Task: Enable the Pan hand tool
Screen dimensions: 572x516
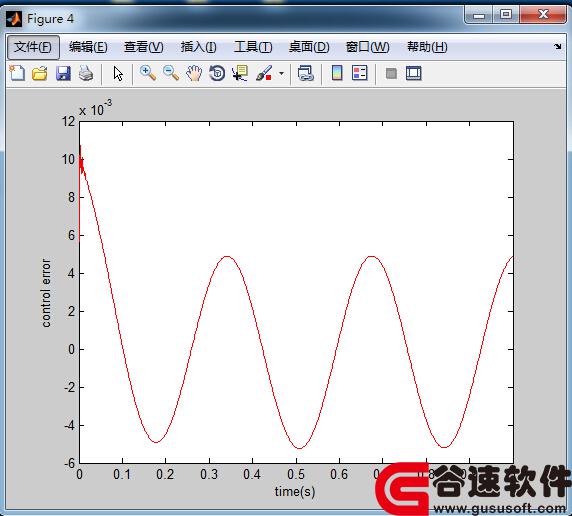Action: tap(194, 73)
